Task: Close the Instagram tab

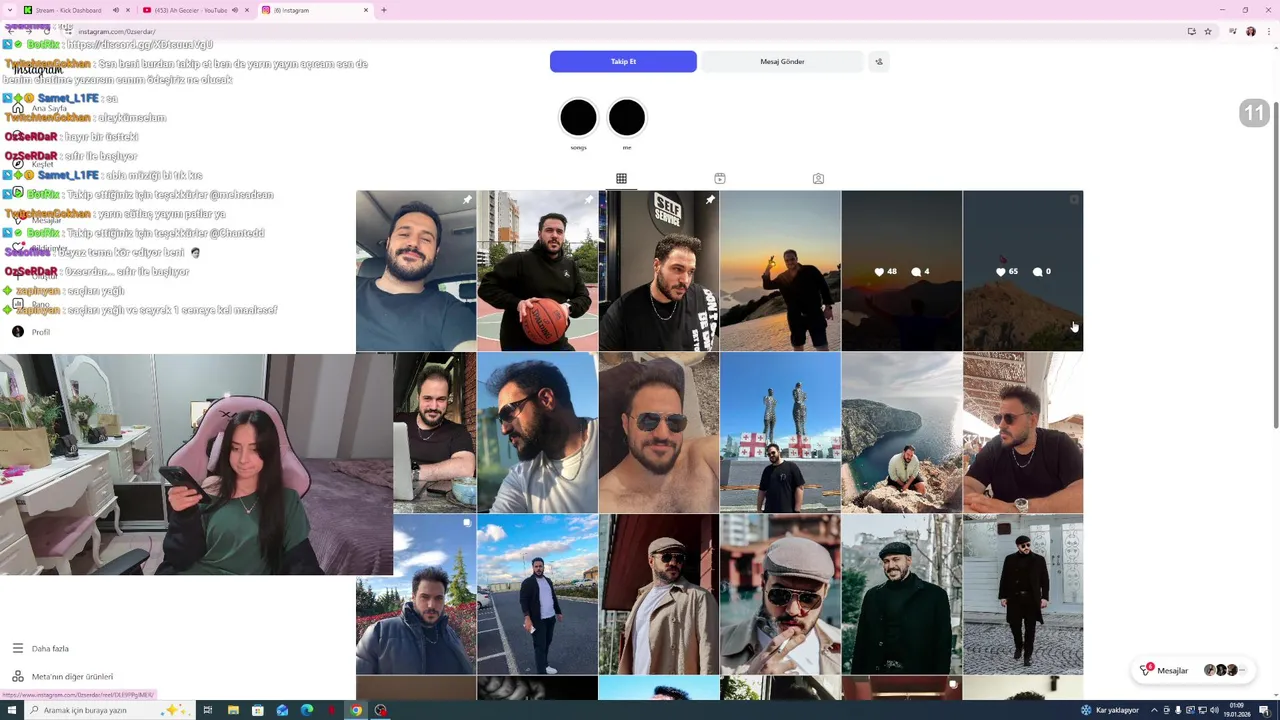Action: [x=366, y=10]
